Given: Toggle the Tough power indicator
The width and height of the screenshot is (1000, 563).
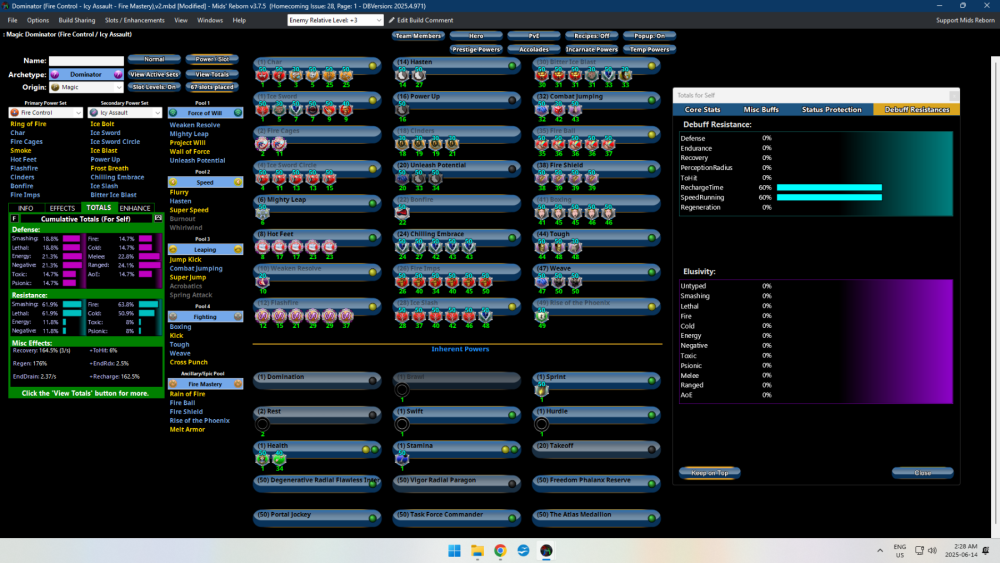Looking at the screenshot, I should point(652,238).
